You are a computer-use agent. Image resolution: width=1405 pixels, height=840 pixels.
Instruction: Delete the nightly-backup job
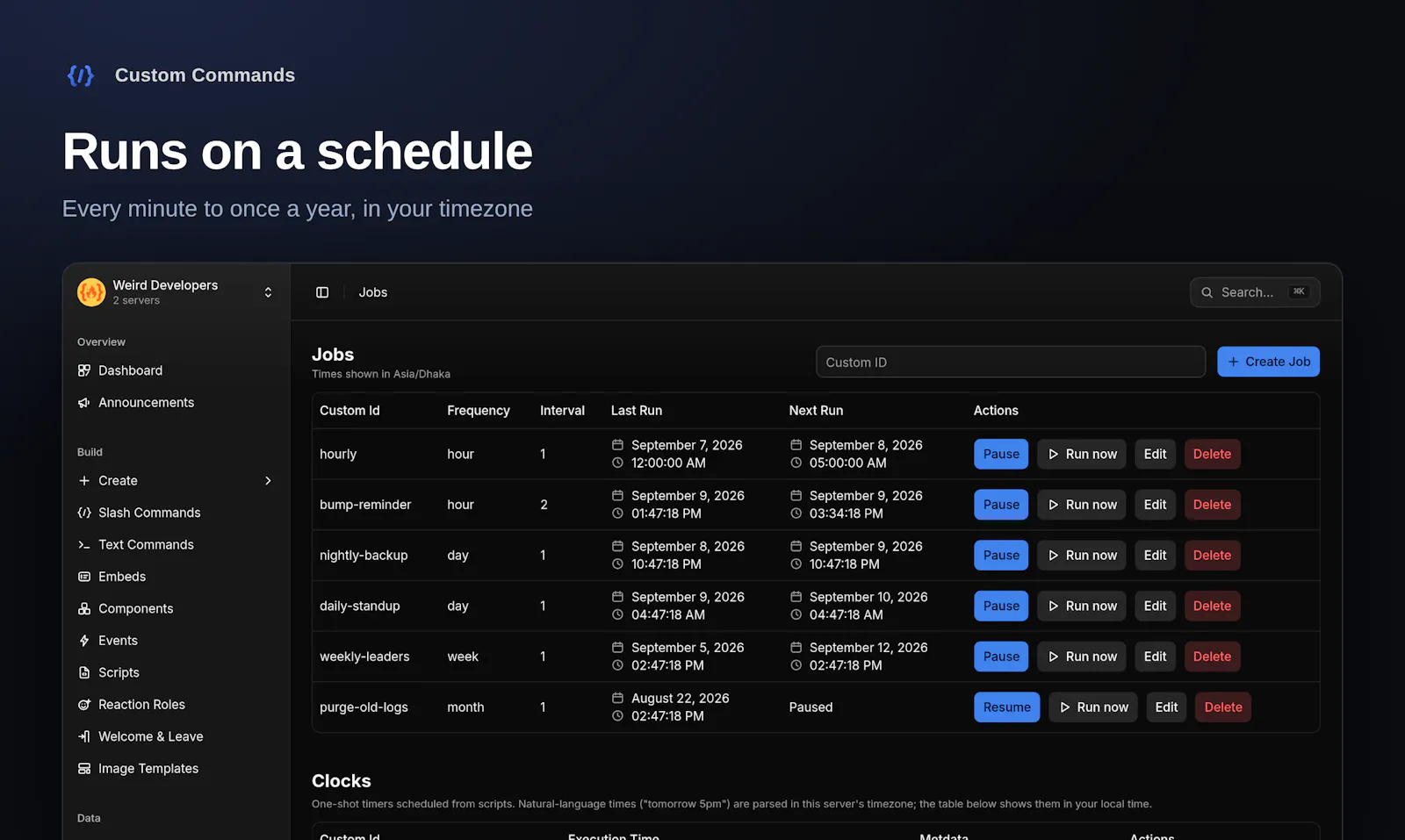pos(1212,556)
